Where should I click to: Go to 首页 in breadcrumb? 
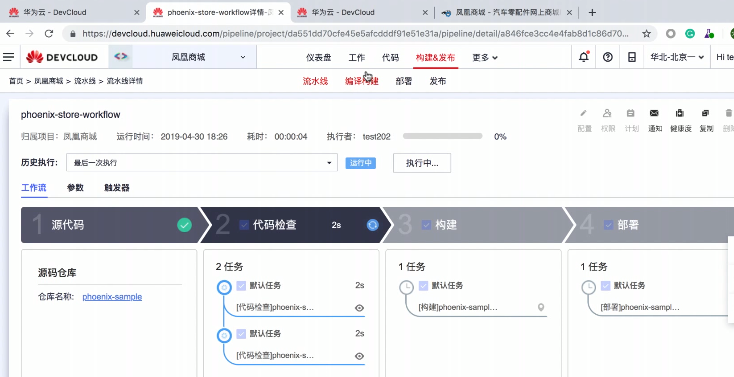tap(16, 81)
